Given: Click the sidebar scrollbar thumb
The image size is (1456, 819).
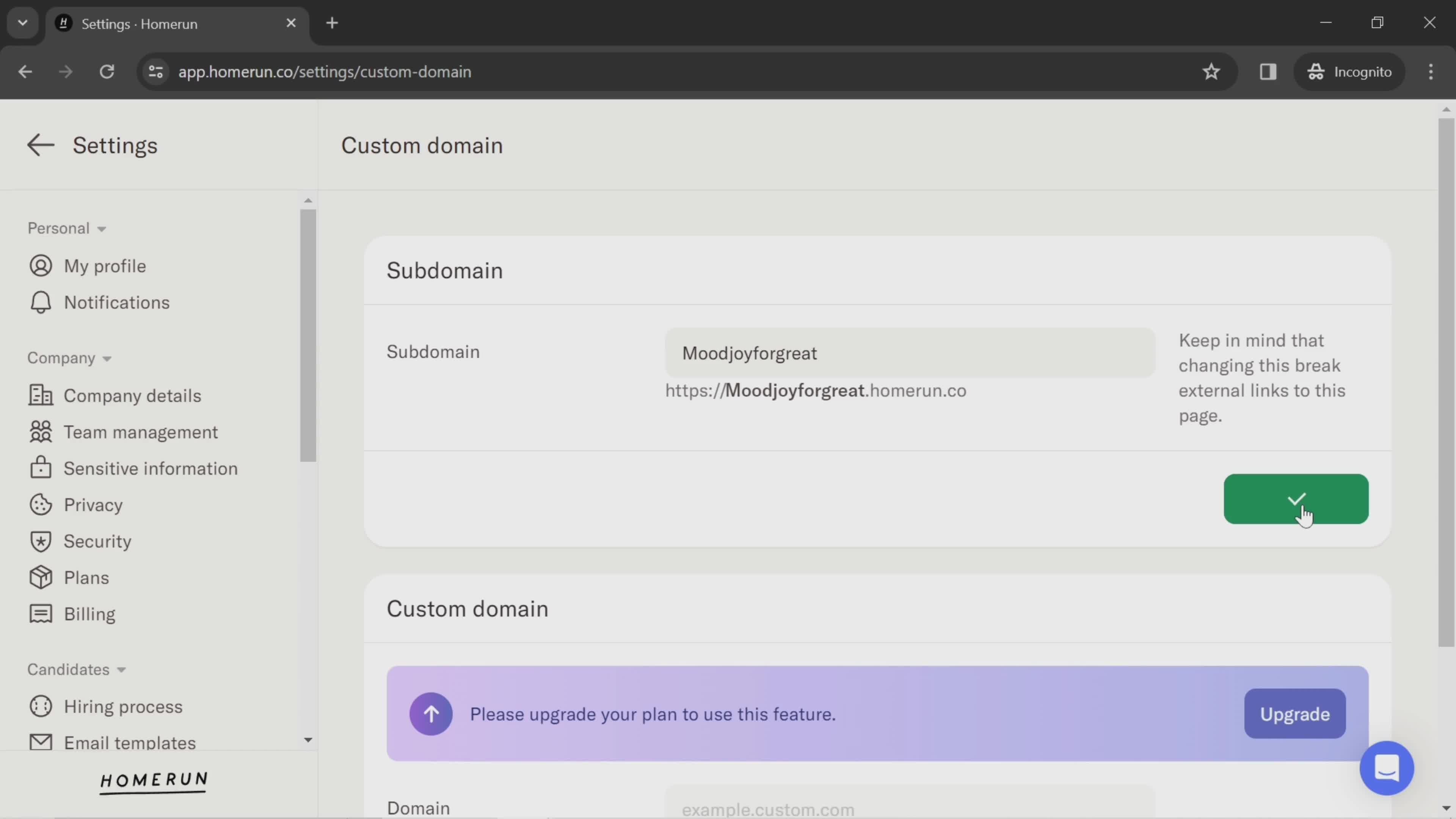Looking at the screenshot, I should 308,336.
